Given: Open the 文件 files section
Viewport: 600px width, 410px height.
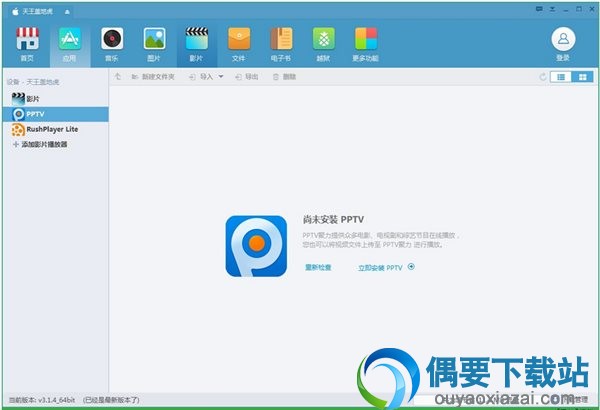Looking at the screenshot, I should click(x=239, y=44).
